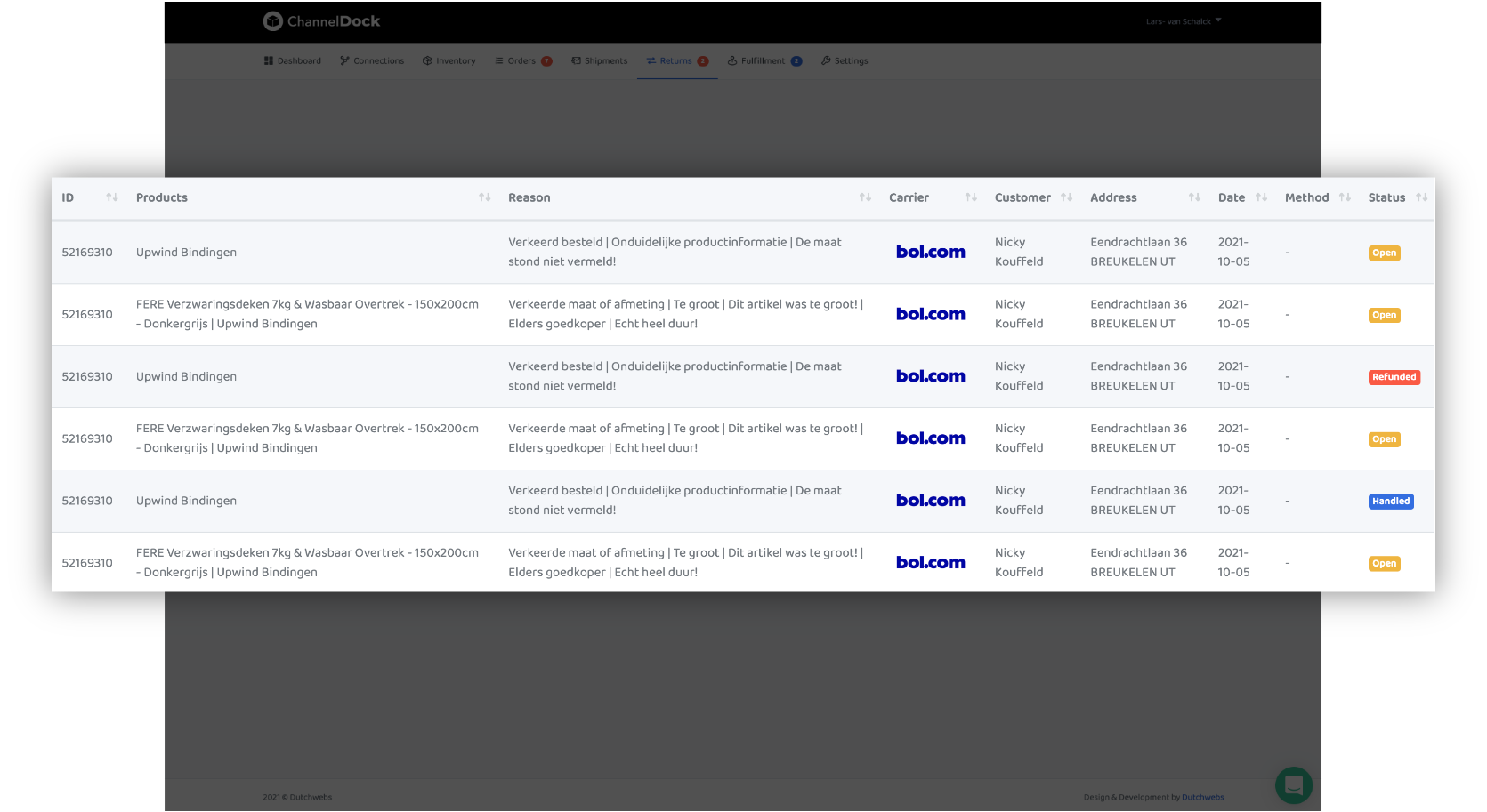Image resolution: width=1487 pixels, height=812 pixels.
Task: Sort the table by Customer
Action: pyautogui.click(x=1066, y=197)
